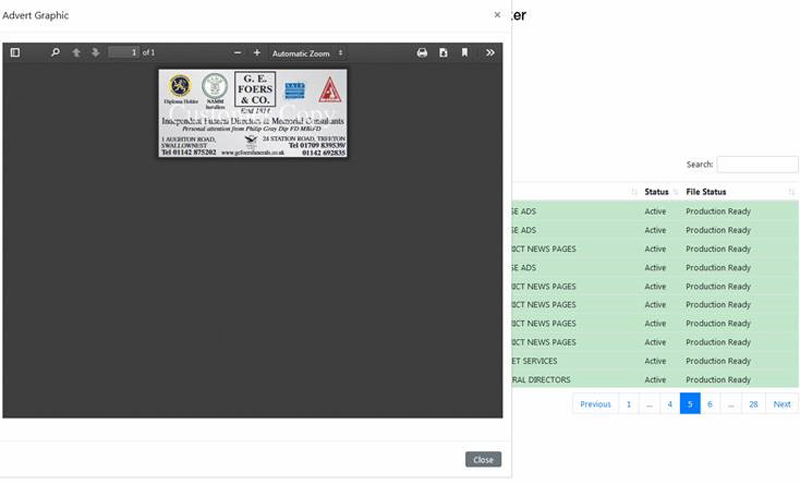Sort by the File Status column

(740, 192)
